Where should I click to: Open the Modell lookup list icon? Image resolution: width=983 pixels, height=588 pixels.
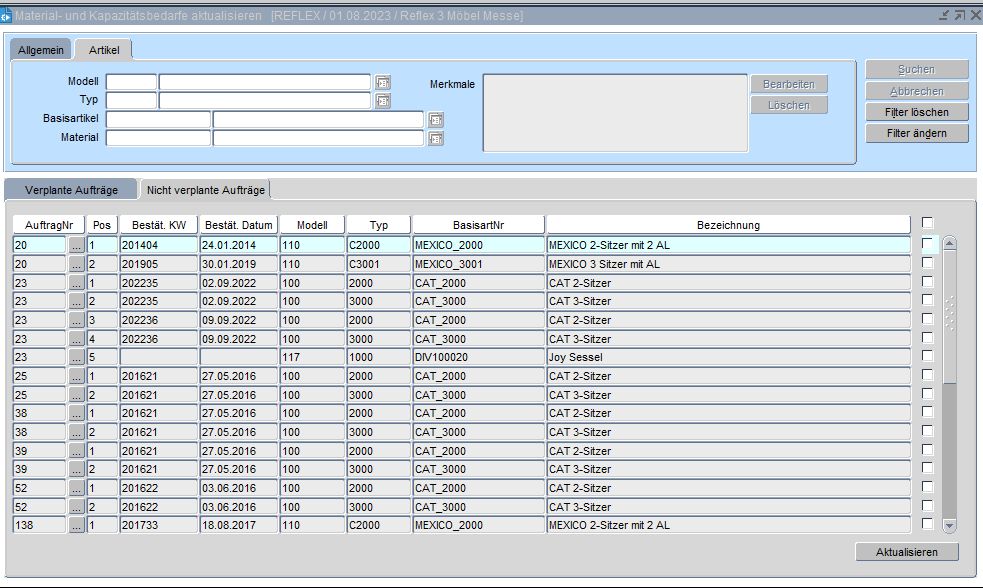(x=383, y=82)
